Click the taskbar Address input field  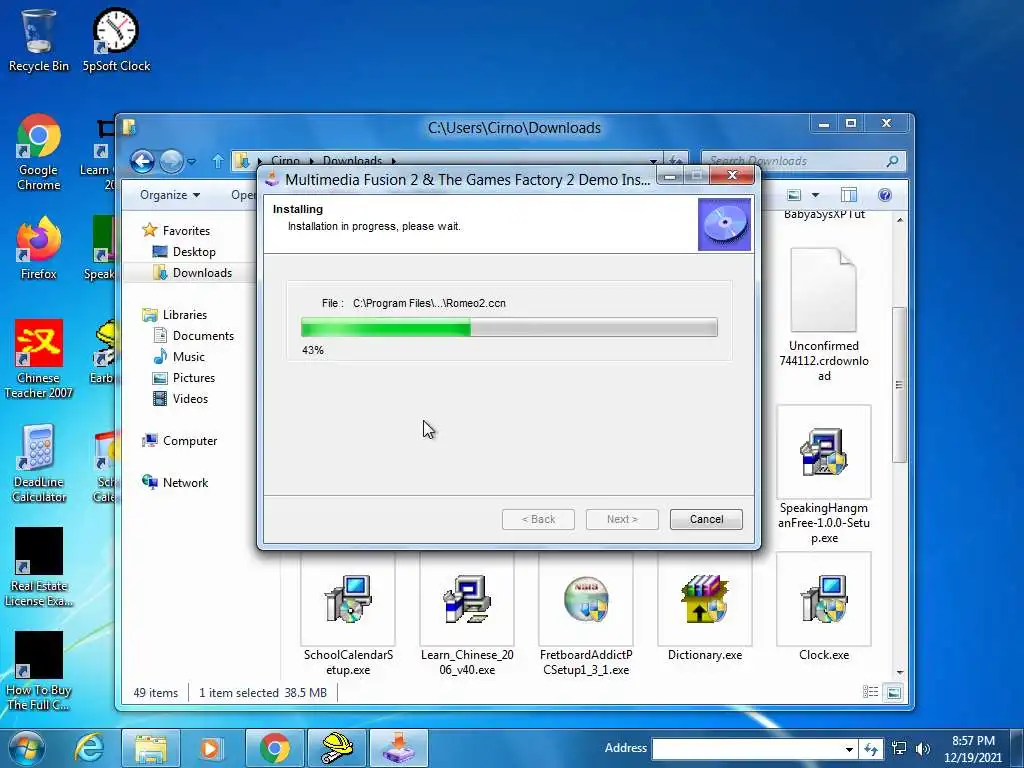(x=747, y=748)
